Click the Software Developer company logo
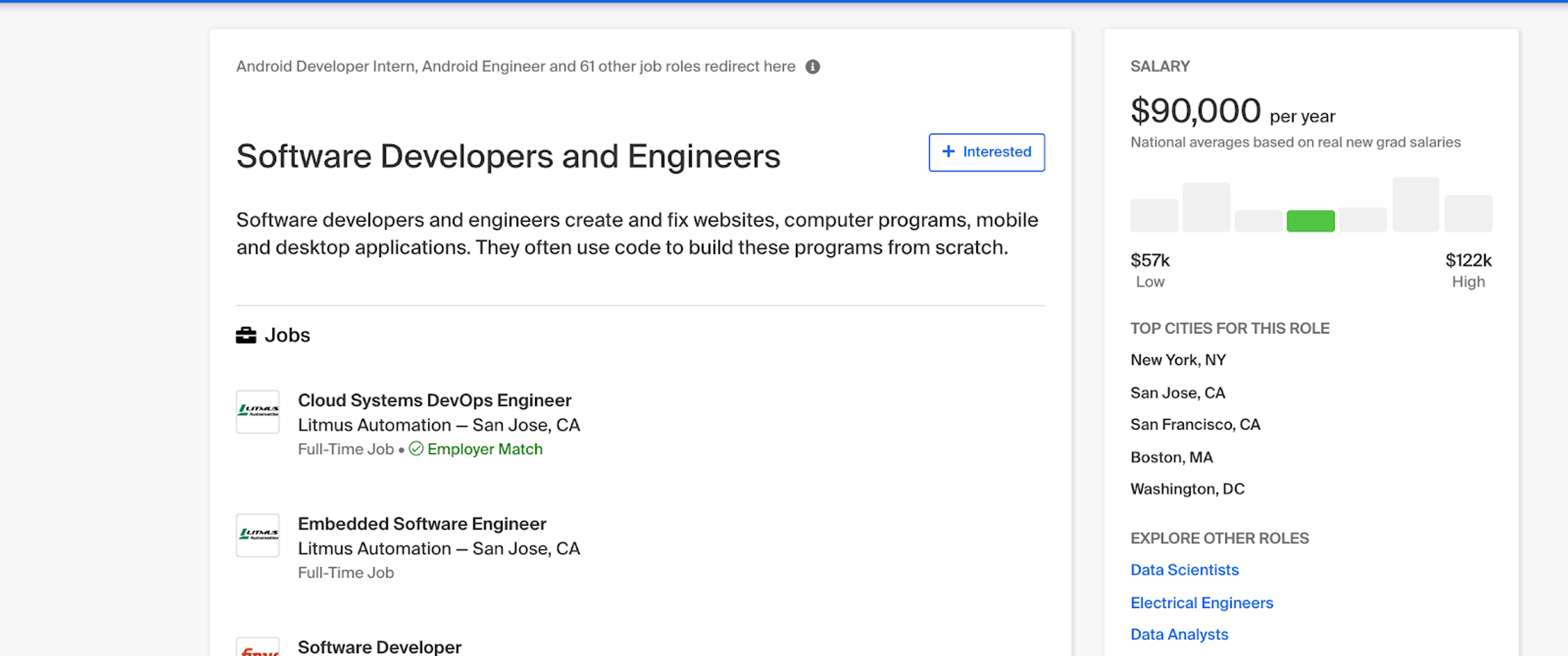Screen dimensions: 1568x656 (258, 647)
